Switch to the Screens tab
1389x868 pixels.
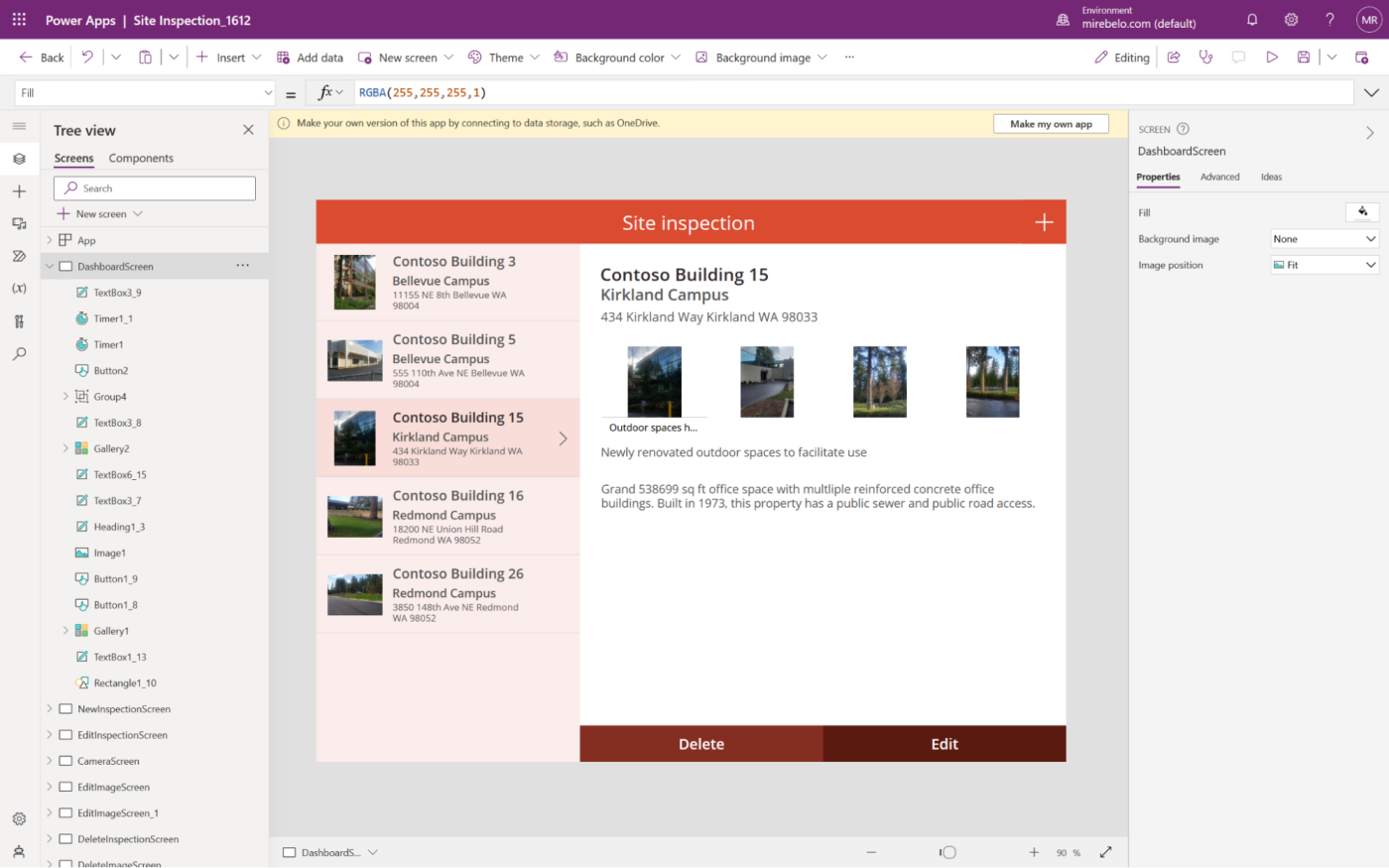73,158
